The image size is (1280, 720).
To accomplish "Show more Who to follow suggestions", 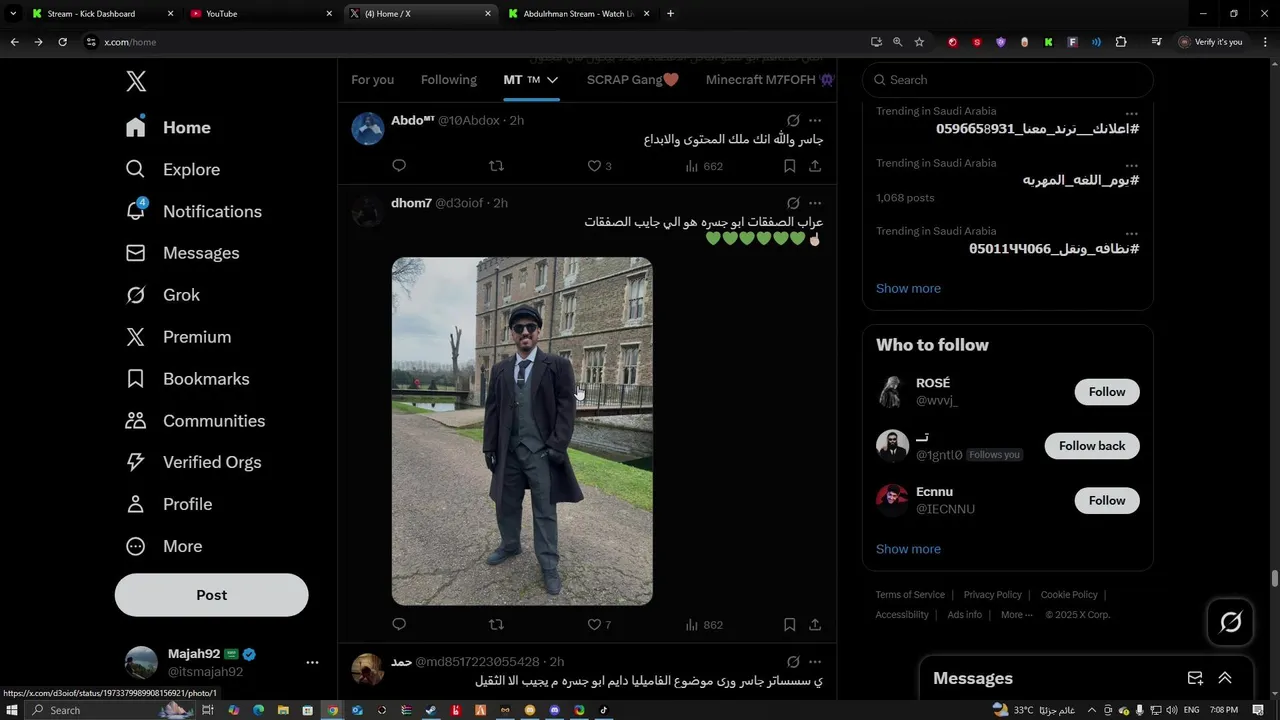I will [908, 549].
